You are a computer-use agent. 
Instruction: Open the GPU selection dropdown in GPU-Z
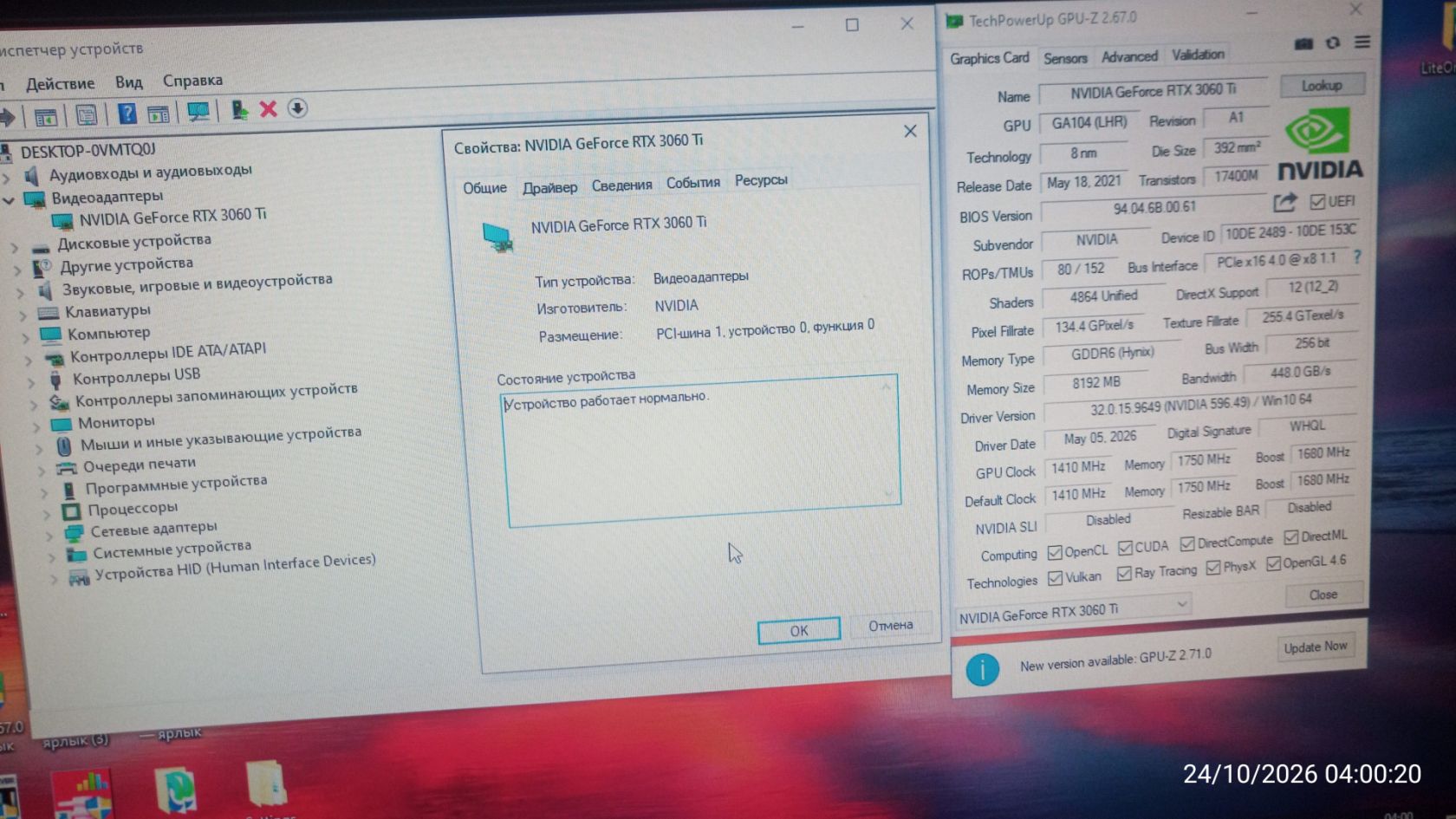1073,612
